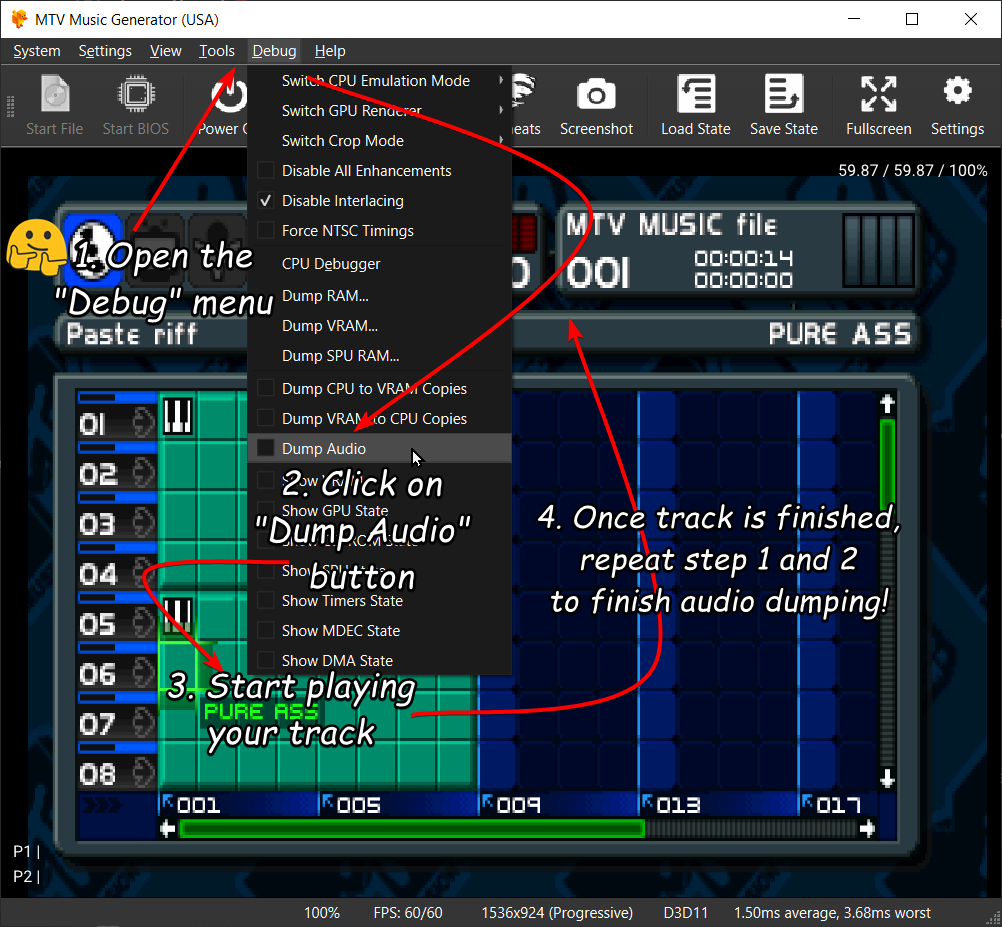Click the dial icon next to track 03
This screenshot has width=1002, height=927.
[143, 523]
